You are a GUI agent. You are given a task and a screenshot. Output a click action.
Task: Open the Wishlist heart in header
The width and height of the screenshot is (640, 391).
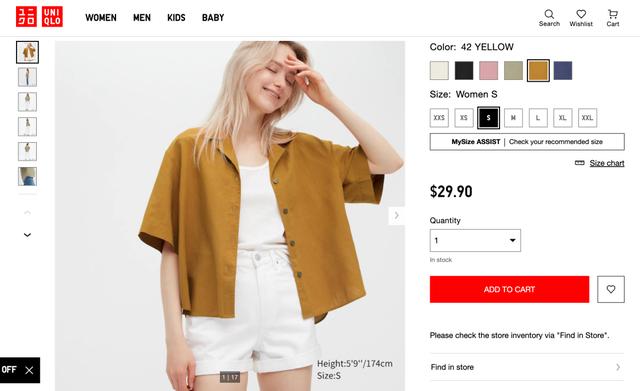point(581,18)
